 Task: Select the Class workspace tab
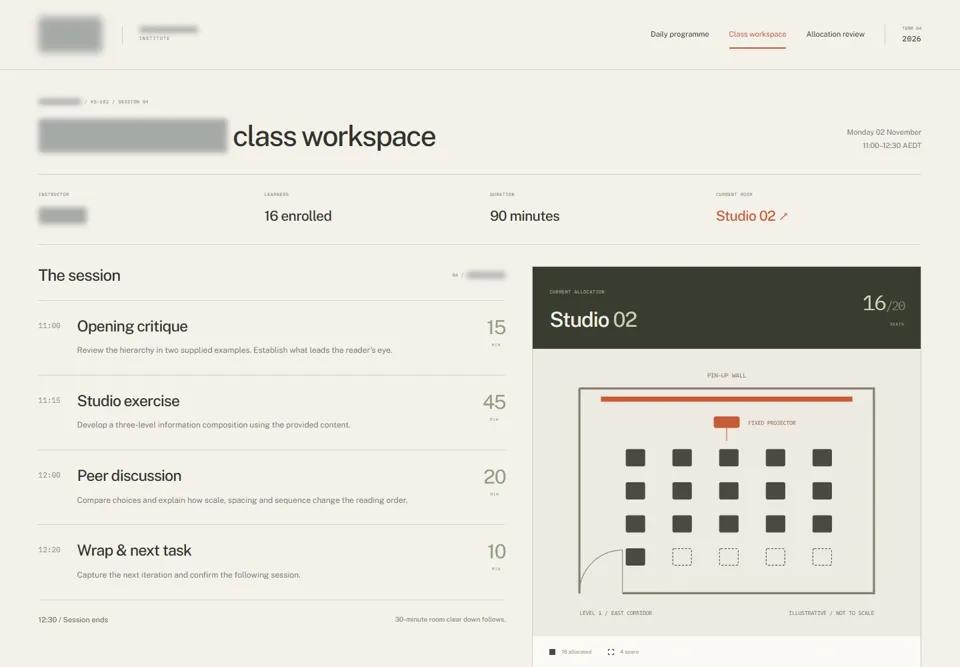tap(757, 34)
